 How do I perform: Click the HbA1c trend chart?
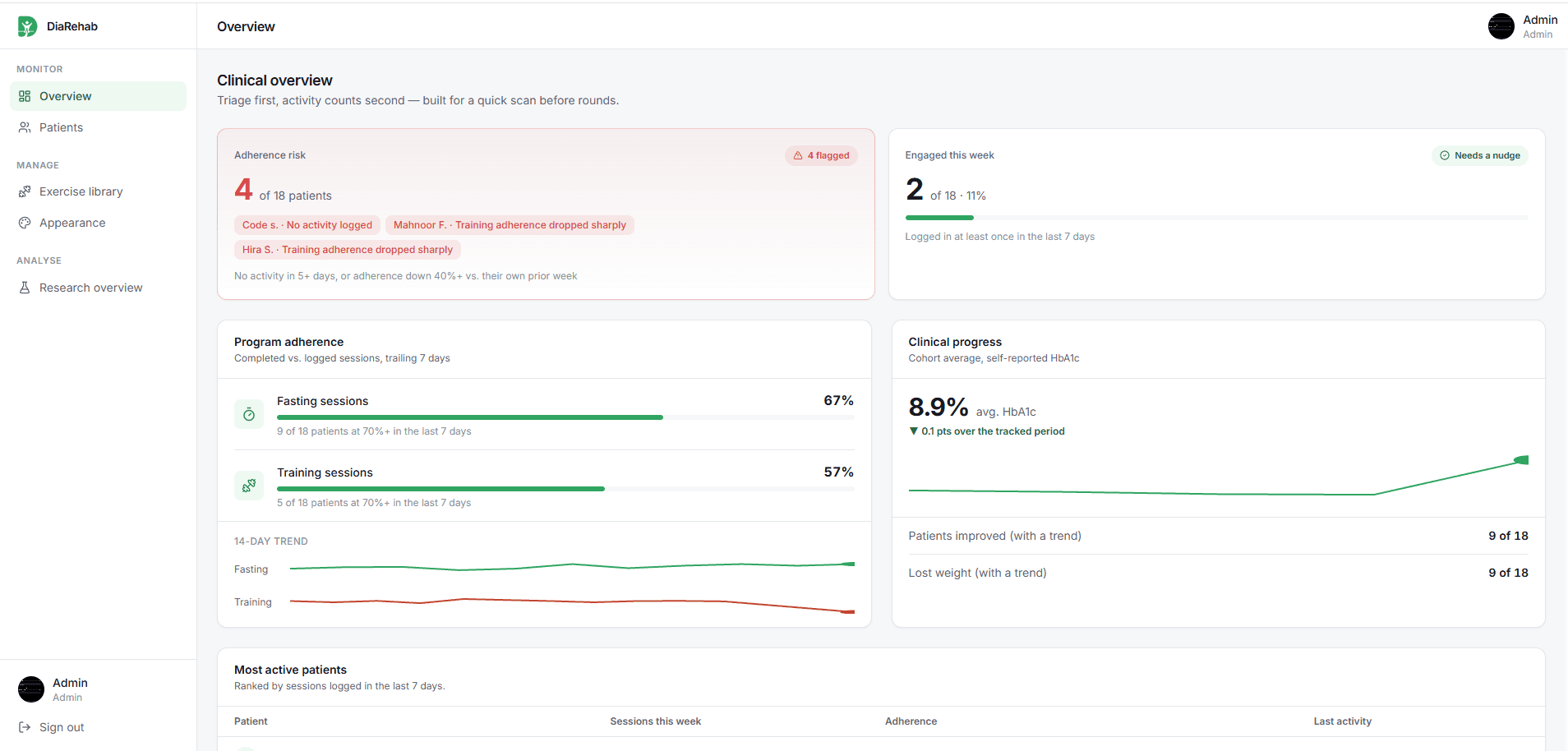[1219, 477]
